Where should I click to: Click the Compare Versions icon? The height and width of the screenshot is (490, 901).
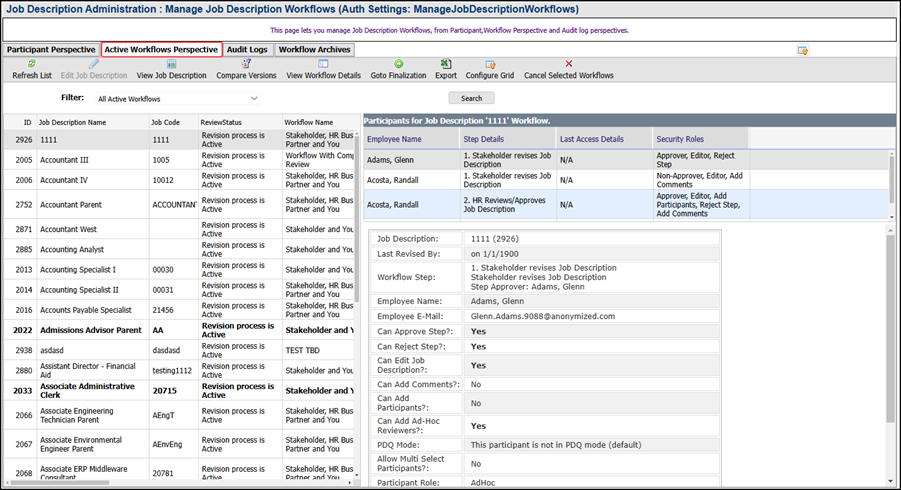pyautogui.click(x=246, y=64)
